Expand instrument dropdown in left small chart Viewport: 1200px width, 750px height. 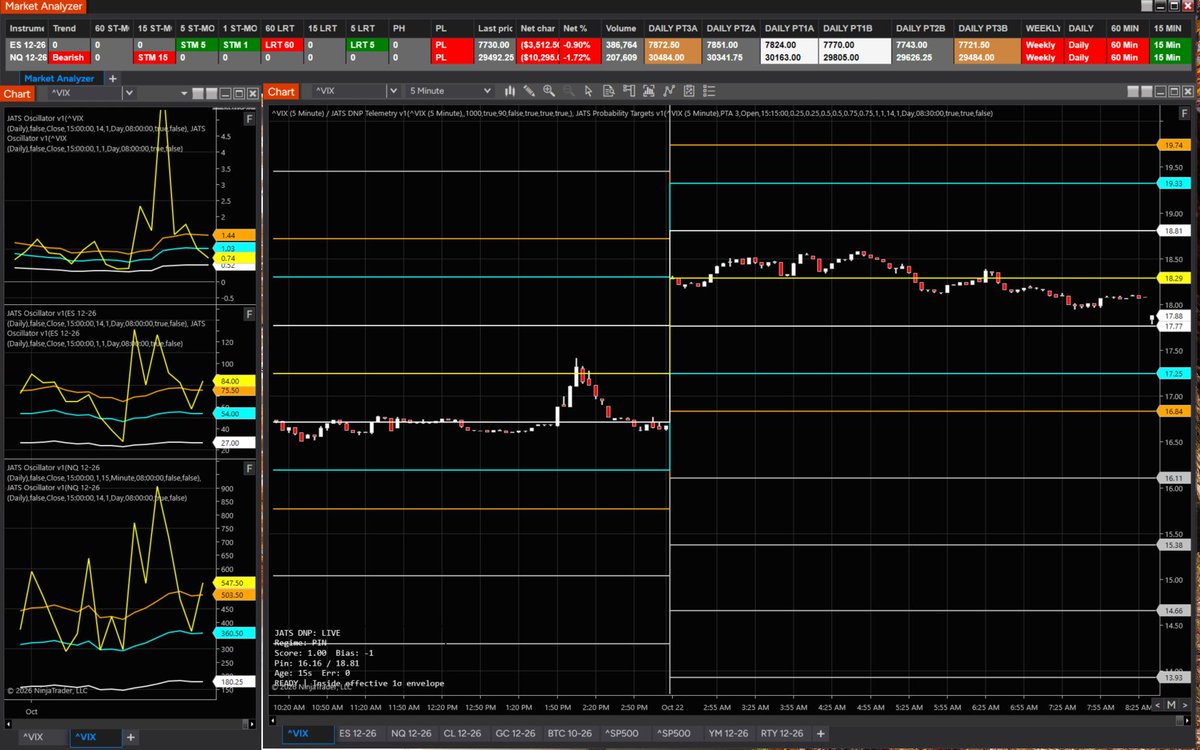coord(129,92)
